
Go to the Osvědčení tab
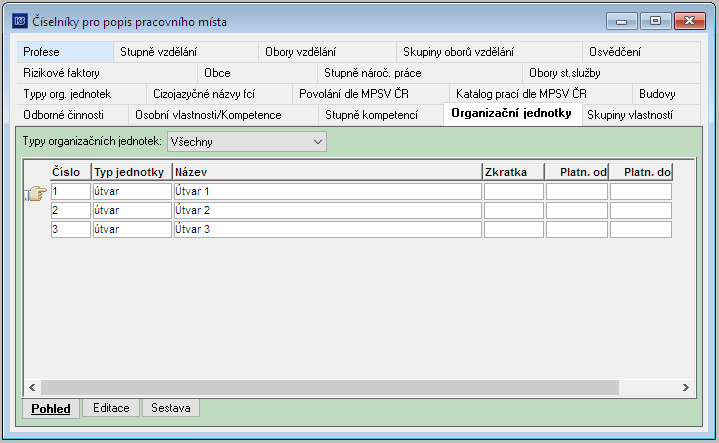[641, 52]
